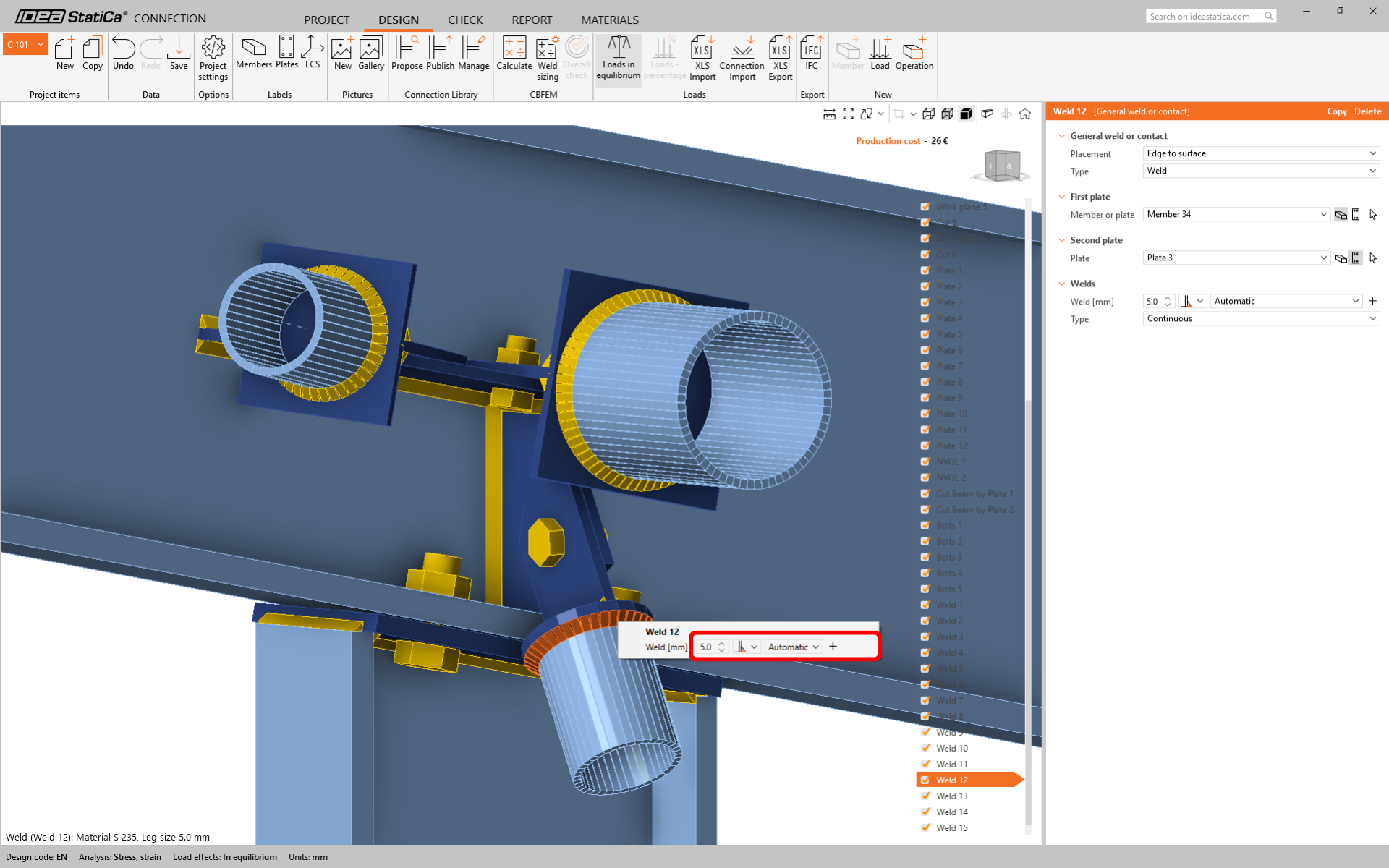The height and width of the screenshot is (868, 1389).
Task: Toggle the Weld 10 visibility checkbox
Action: click(925, 748)
